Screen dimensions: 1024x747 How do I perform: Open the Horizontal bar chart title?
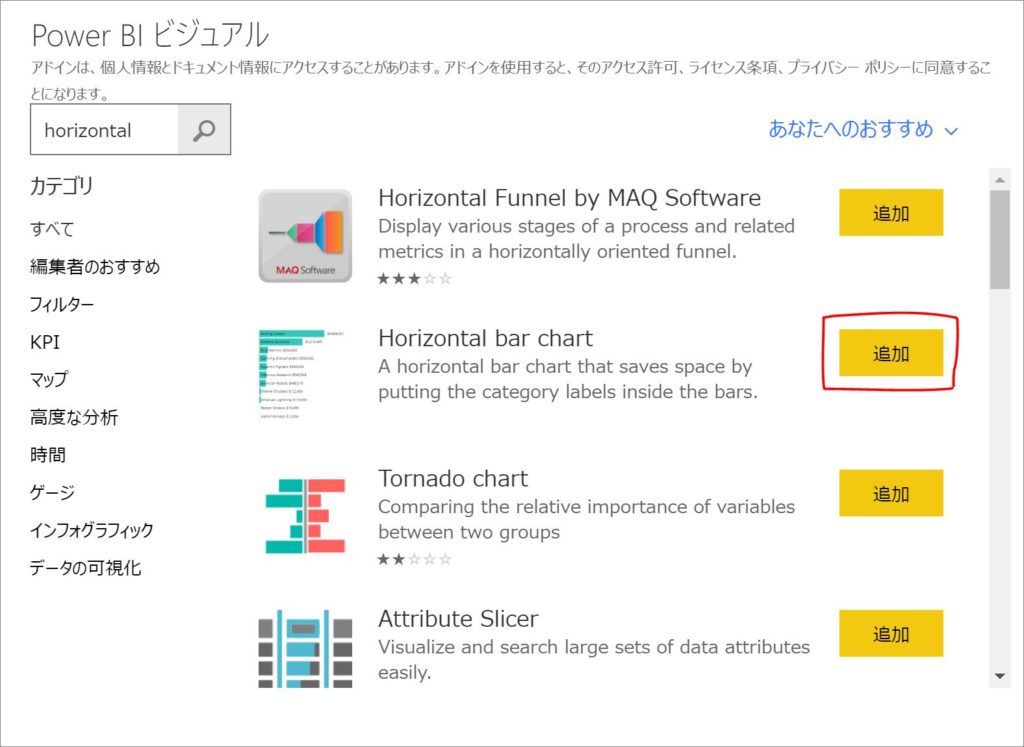(x=485, y=338)
